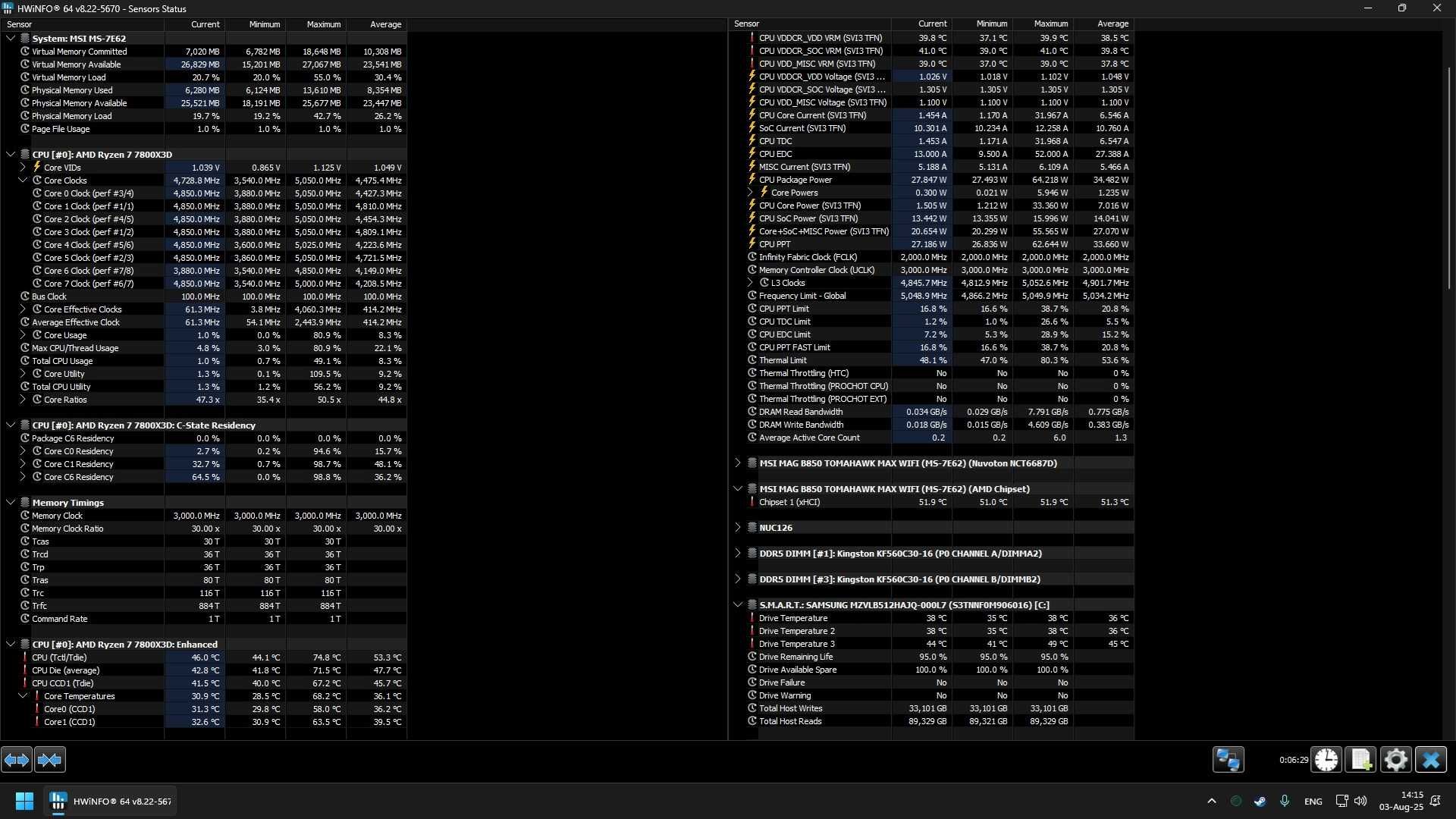Expand the Core Effective Clocks row
The width and height of the screenshot is (1456, 819).
tap(23, 309)
